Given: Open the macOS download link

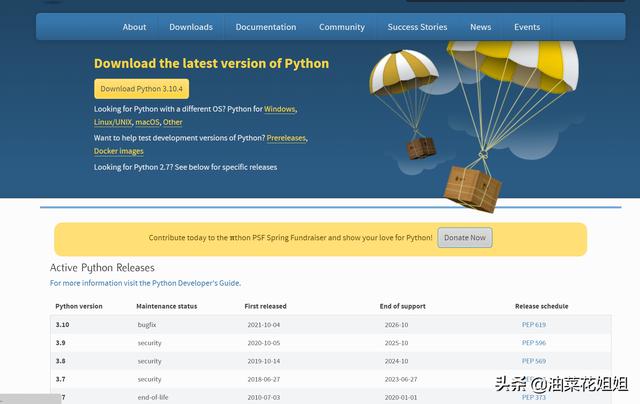Looking at the screenshot, I should (147, 122).
